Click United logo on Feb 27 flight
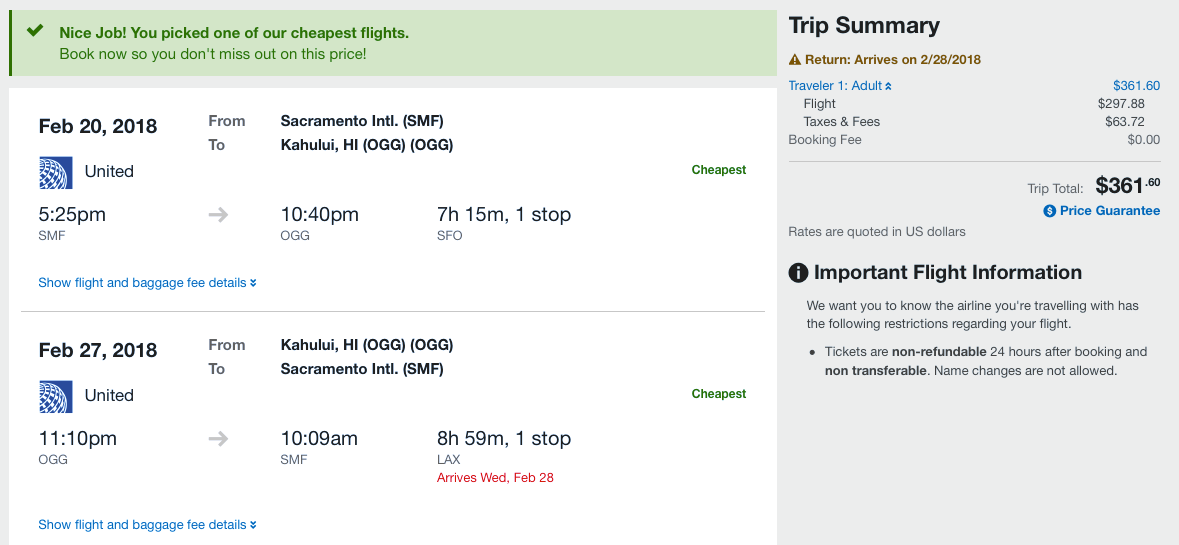The height and width of the screenshot is (545, 1179). click(x=55, y=396)
